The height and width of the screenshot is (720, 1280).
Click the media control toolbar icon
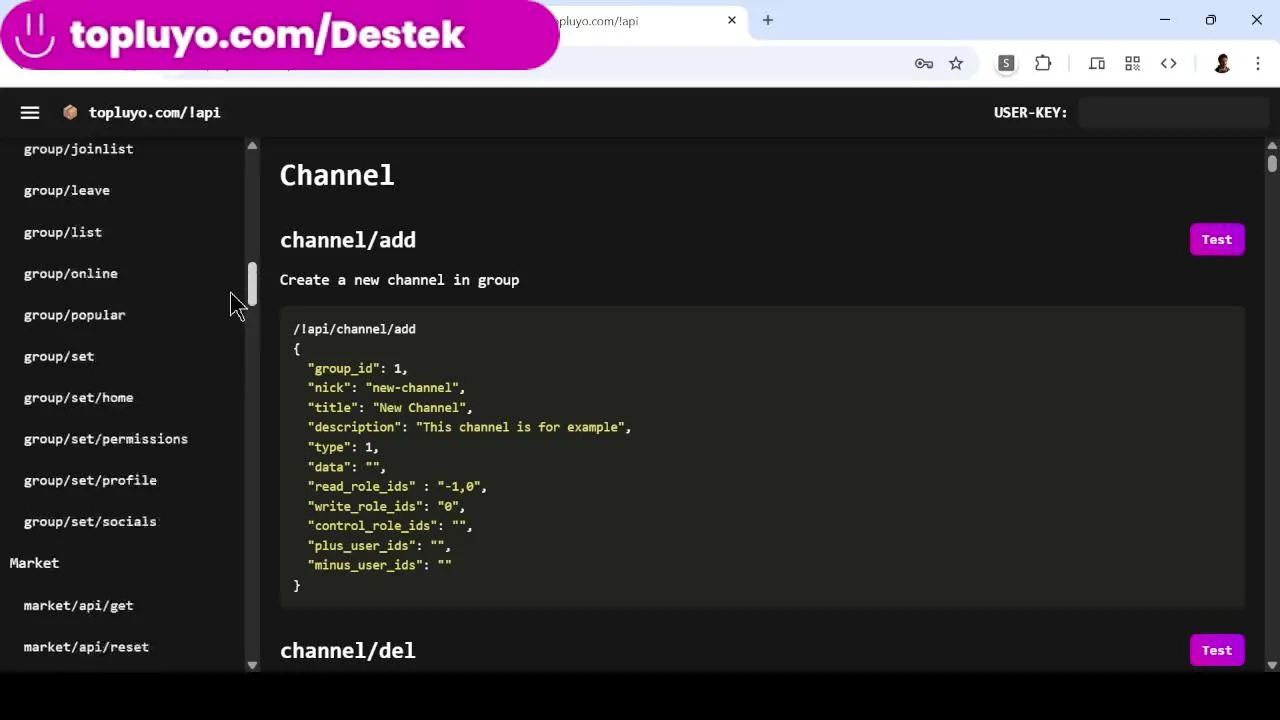point(1097,64)
